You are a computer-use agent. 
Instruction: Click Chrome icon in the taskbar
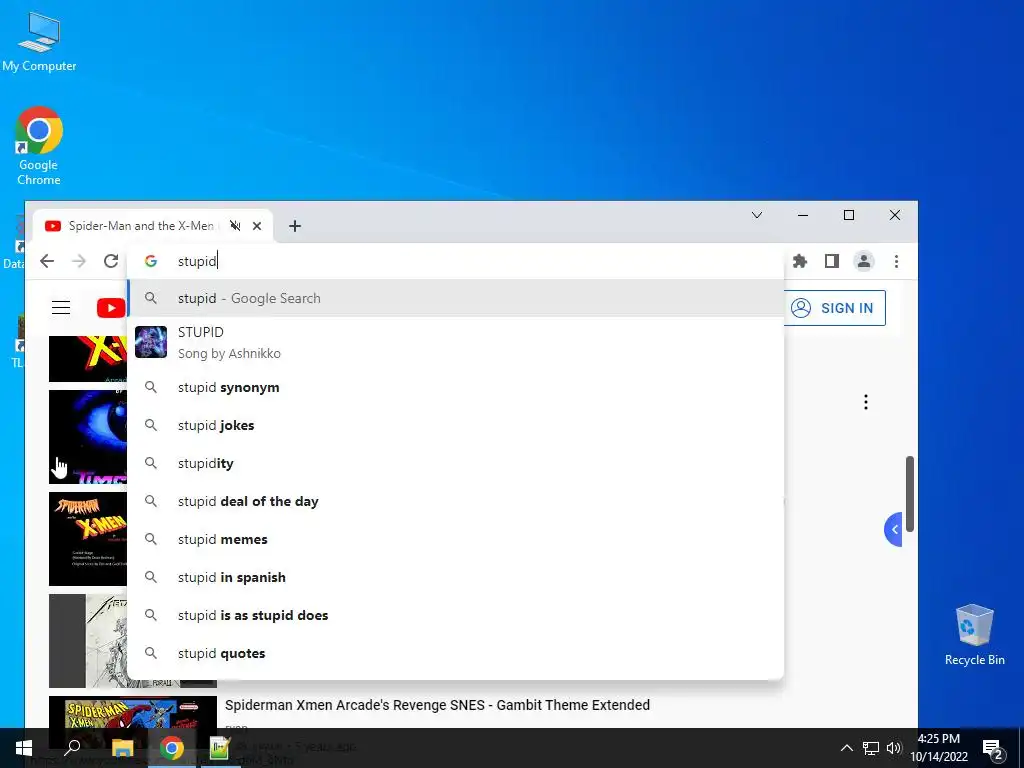(x=172, y=748)
